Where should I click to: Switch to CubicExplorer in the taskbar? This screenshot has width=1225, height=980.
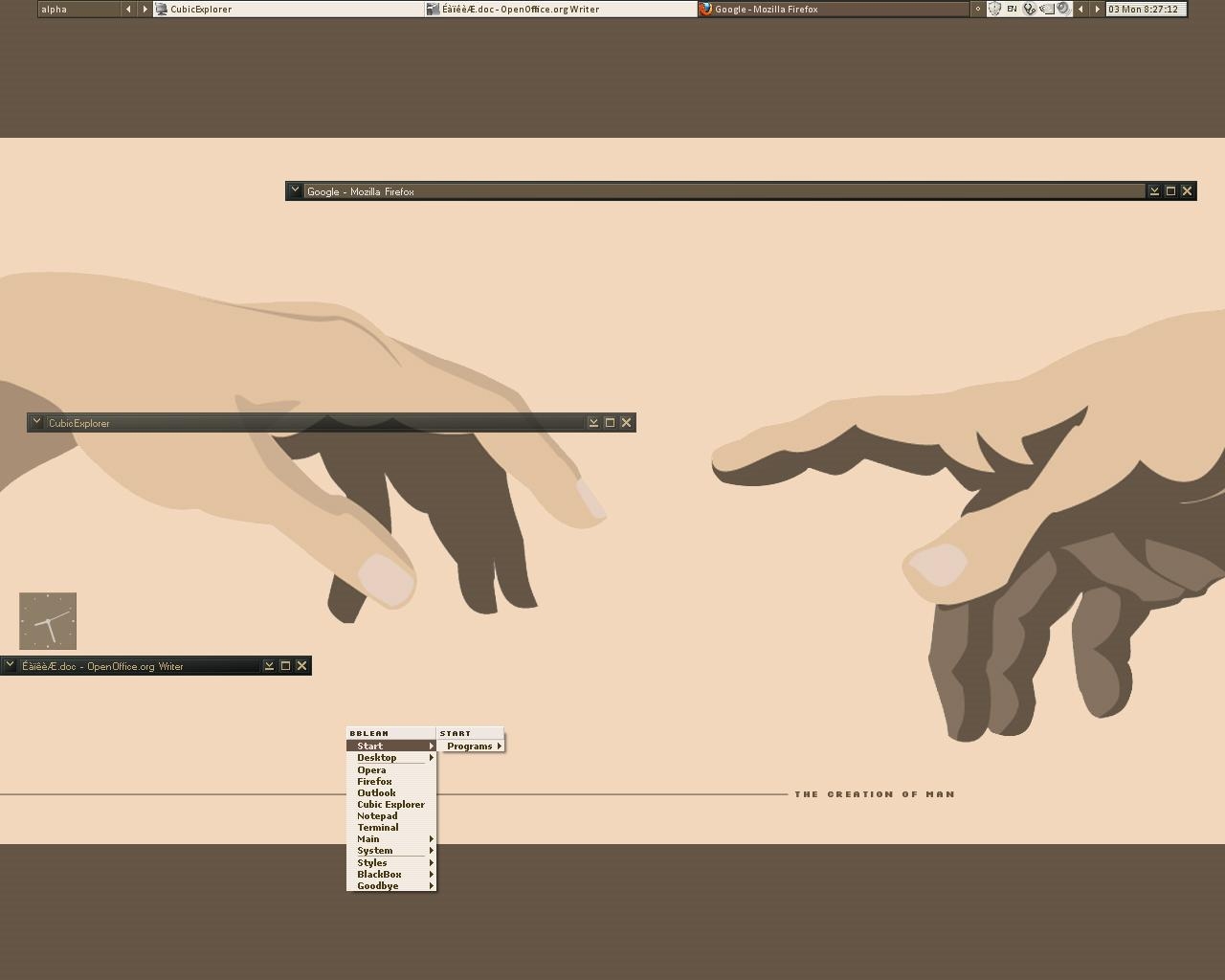[289, 9]
